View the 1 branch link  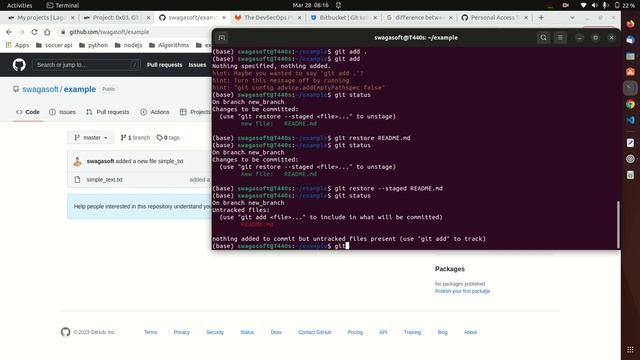135,138
